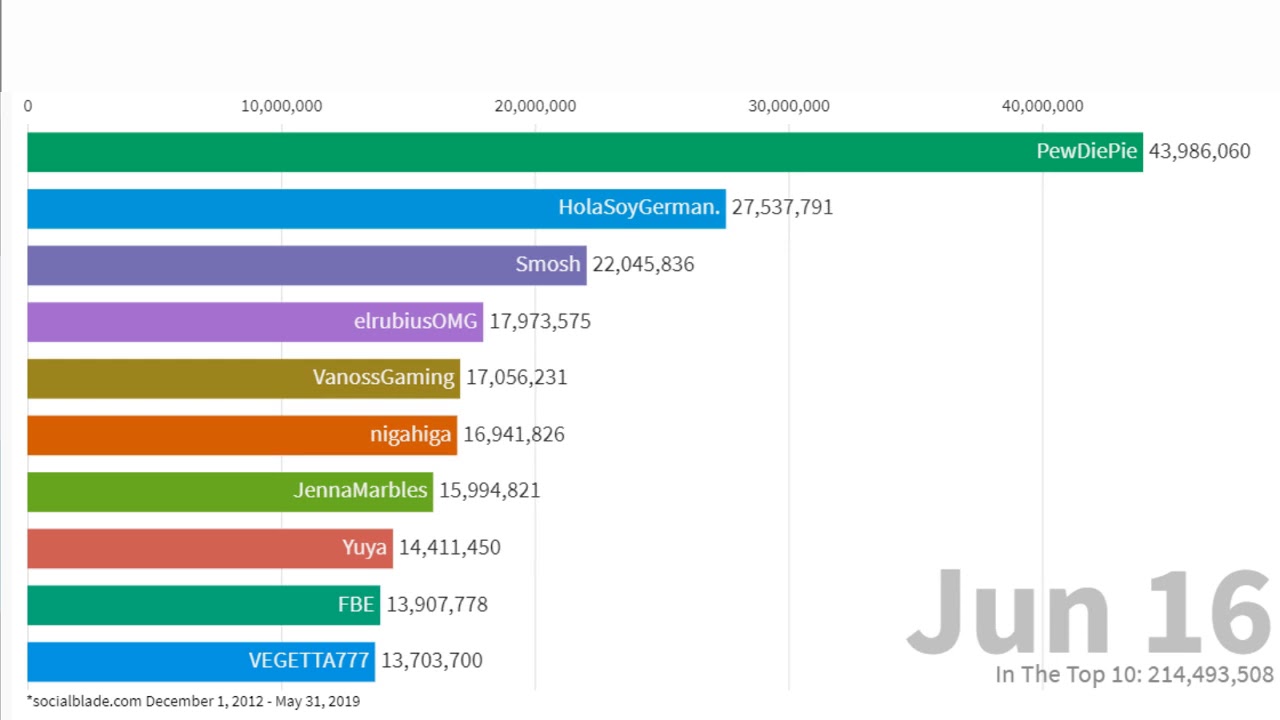Screen dimensions: 1280x720
Task: Click the value 22,045,836
Action: (x=643, y=265)
